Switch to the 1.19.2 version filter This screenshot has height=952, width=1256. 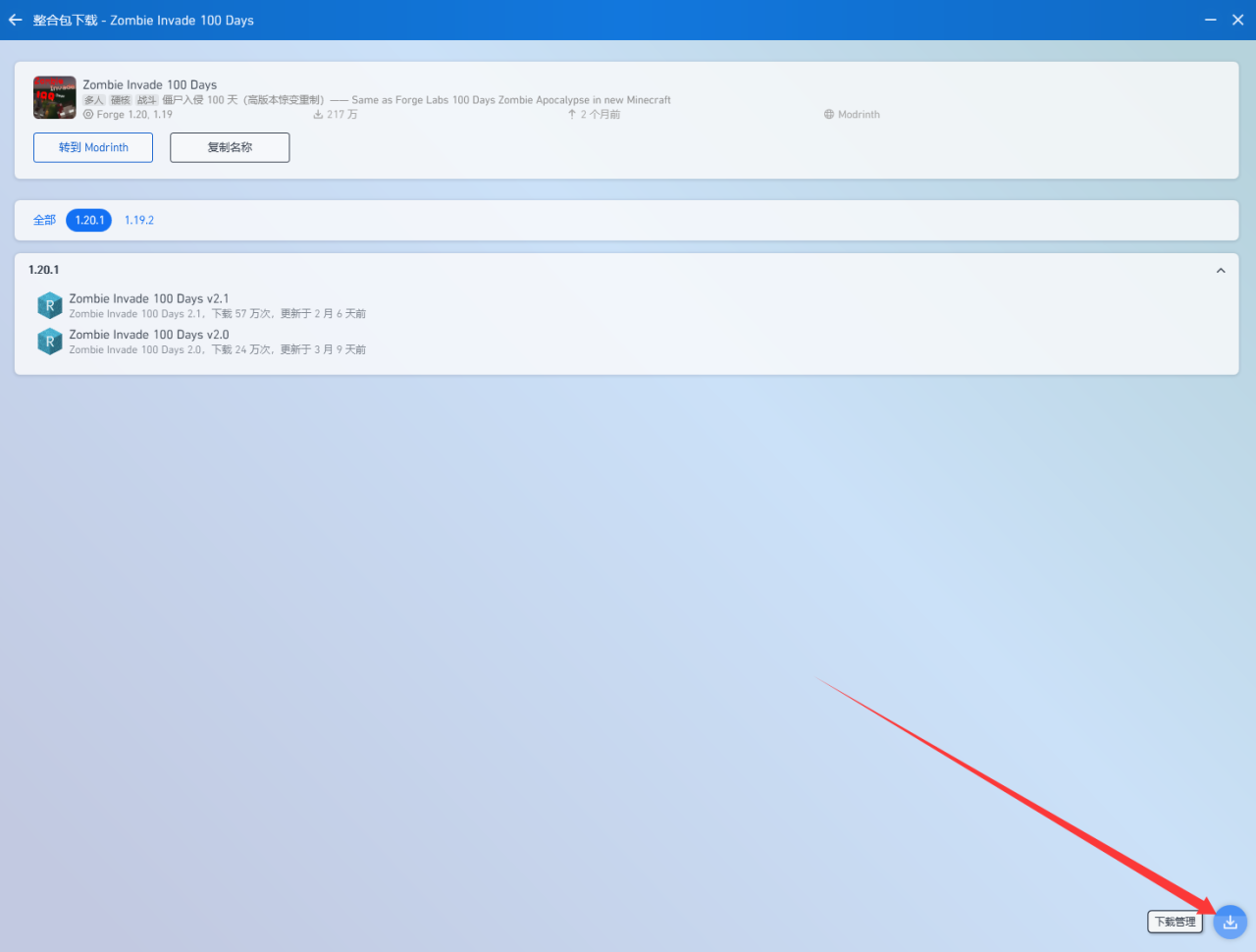(139, 220)
